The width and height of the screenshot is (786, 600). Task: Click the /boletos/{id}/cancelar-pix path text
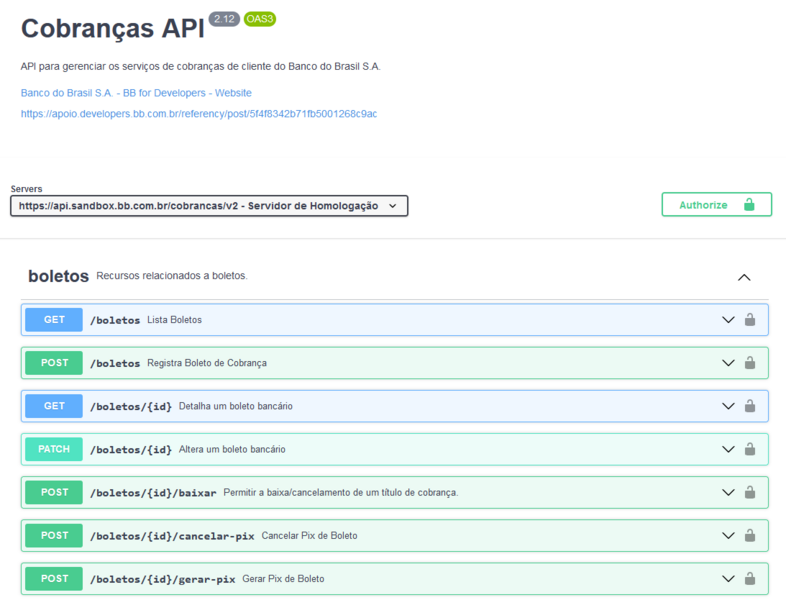172,536
